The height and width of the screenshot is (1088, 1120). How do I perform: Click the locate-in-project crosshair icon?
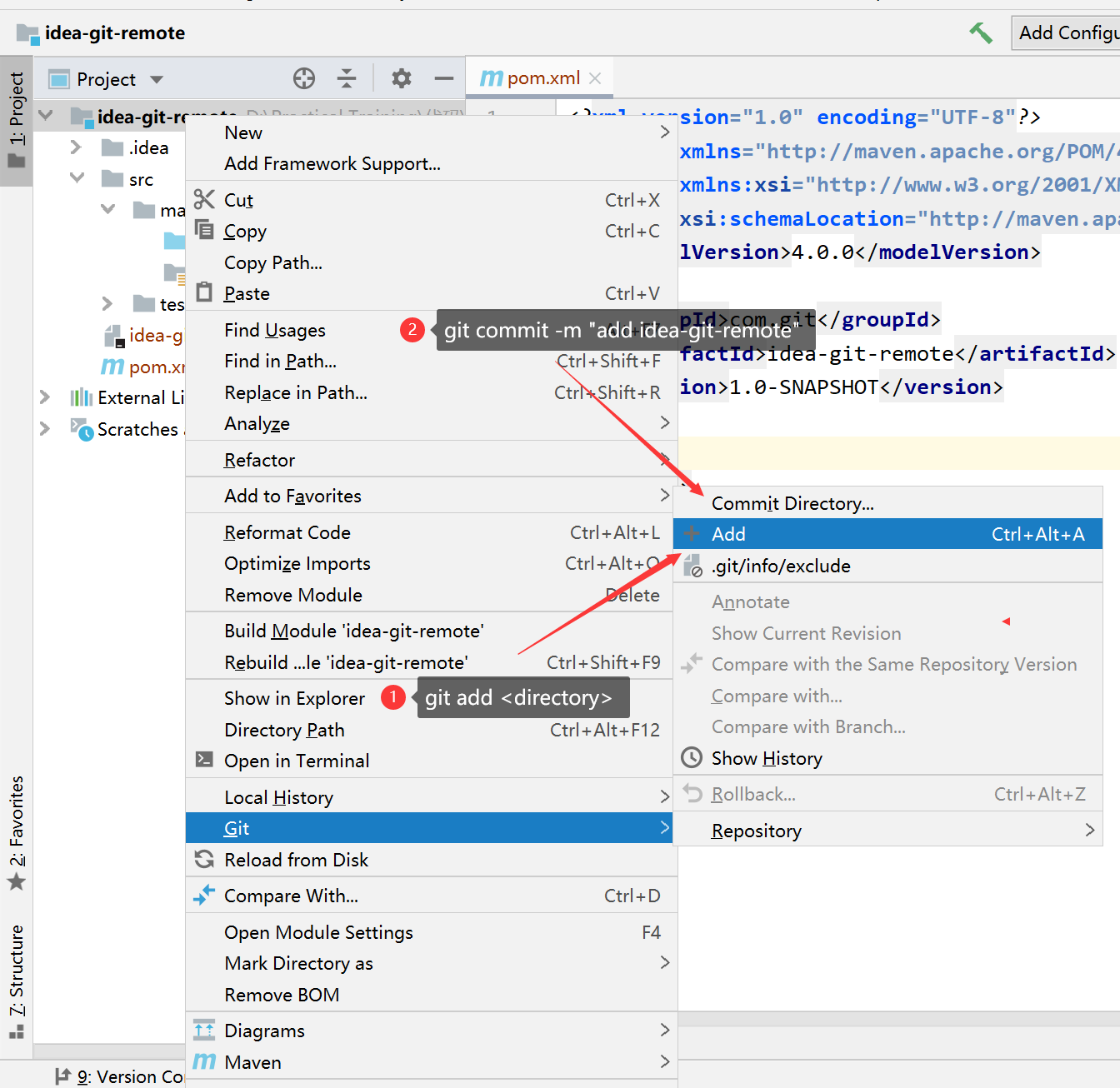pos(304,78)
